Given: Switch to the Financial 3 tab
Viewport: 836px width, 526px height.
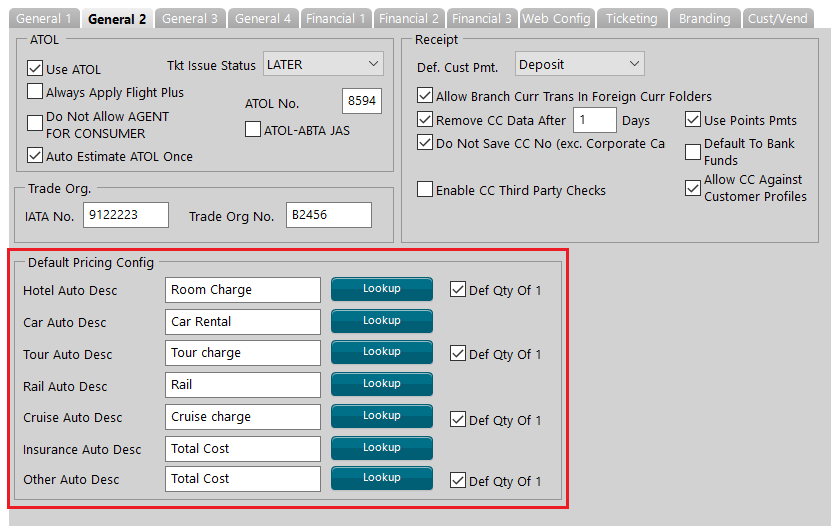Looking at the screenshot, I should [x=482, y=19].
